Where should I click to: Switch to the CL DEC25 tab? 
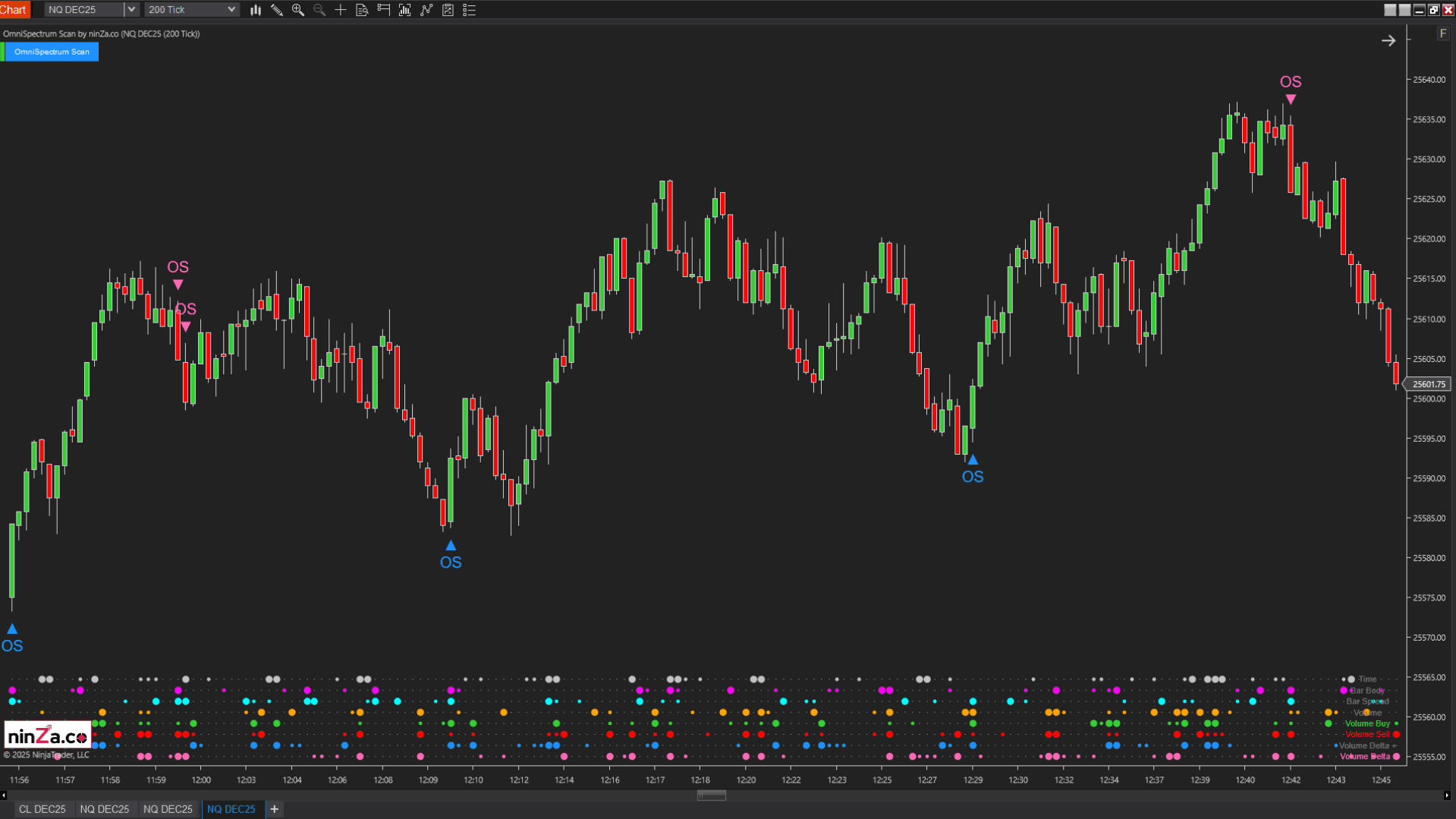click(x=42, y=809)
